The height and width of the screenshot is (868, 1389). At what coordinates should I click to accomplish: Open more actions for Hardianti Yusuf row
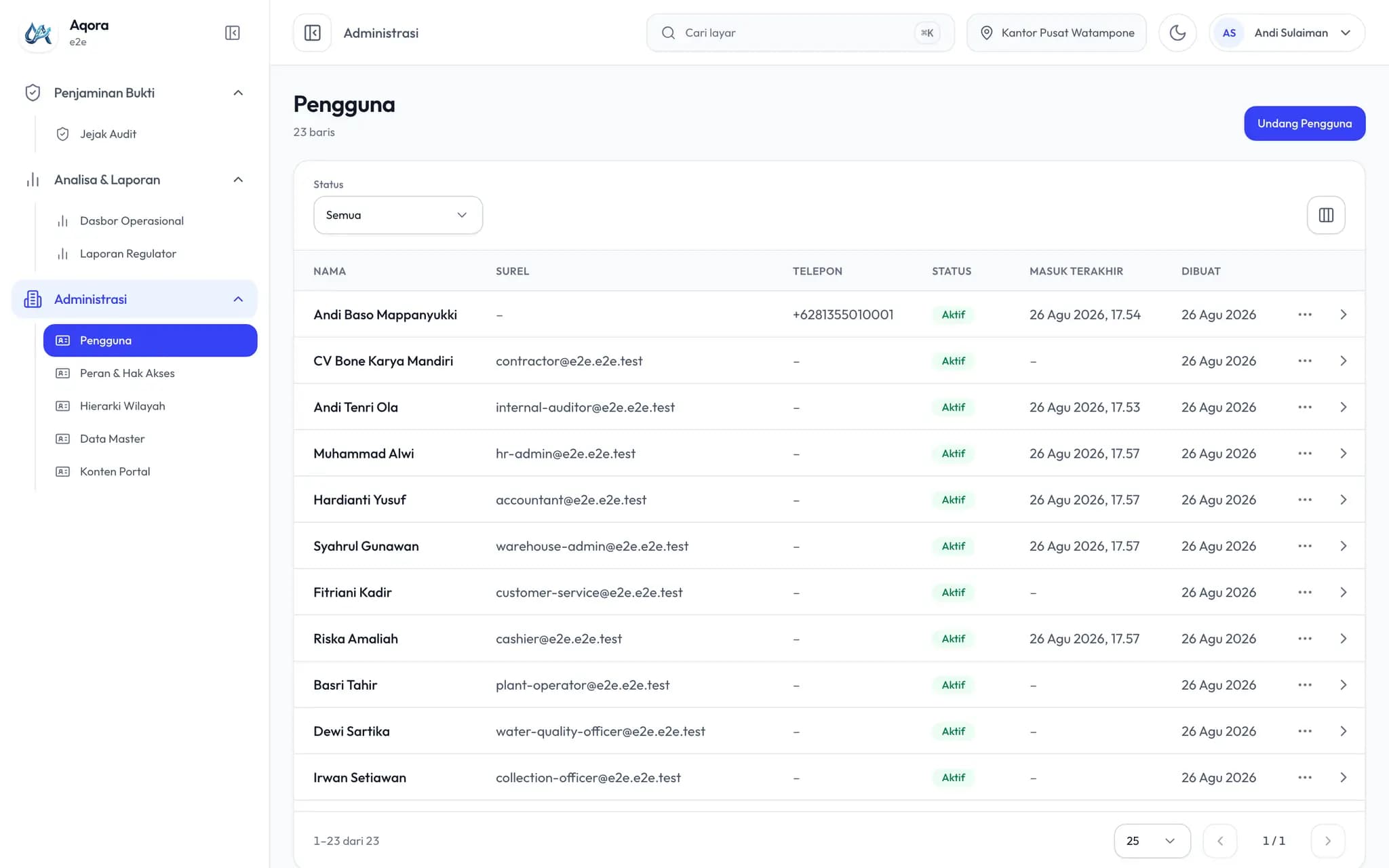pos(1305,500)
